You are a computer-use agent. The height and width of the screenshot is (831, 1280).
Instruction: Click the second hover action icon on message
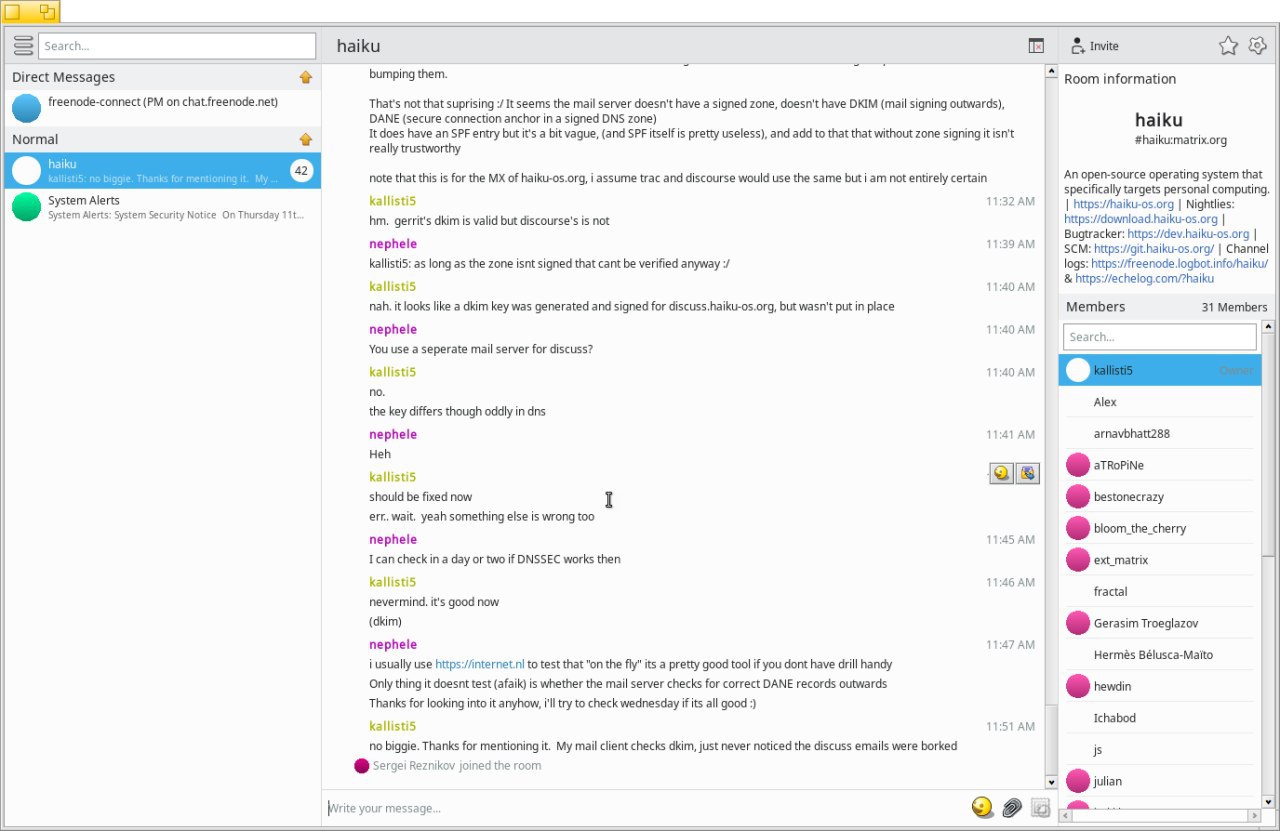point(1027,473)
